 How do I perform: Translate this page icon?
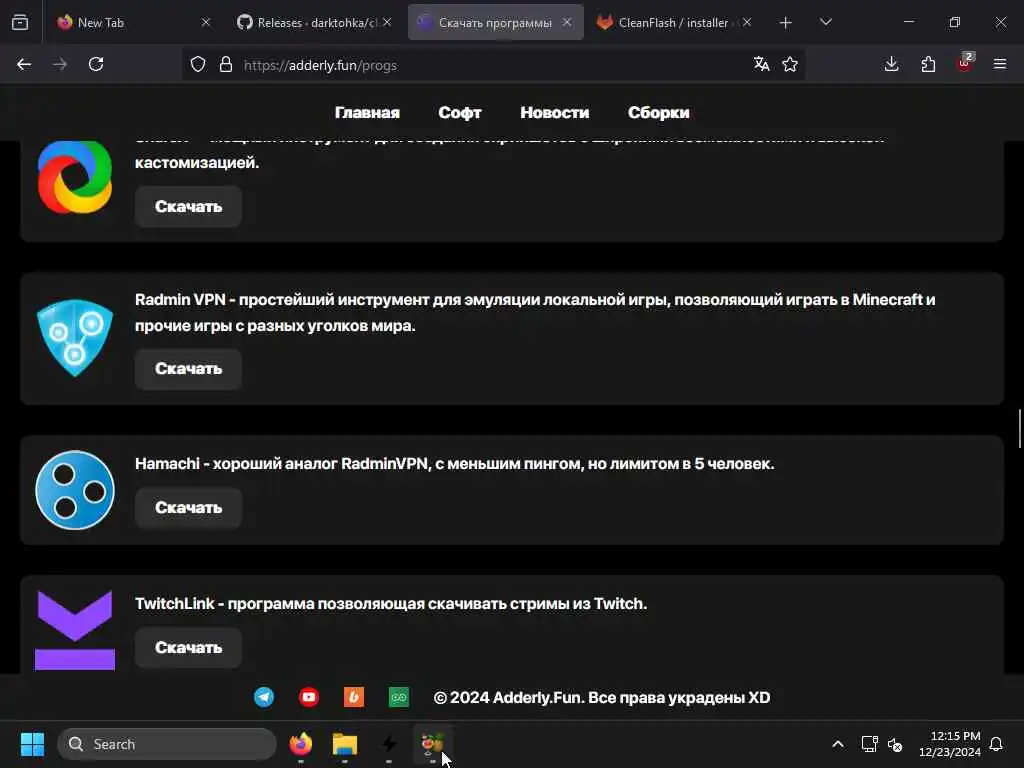(761, 64)
